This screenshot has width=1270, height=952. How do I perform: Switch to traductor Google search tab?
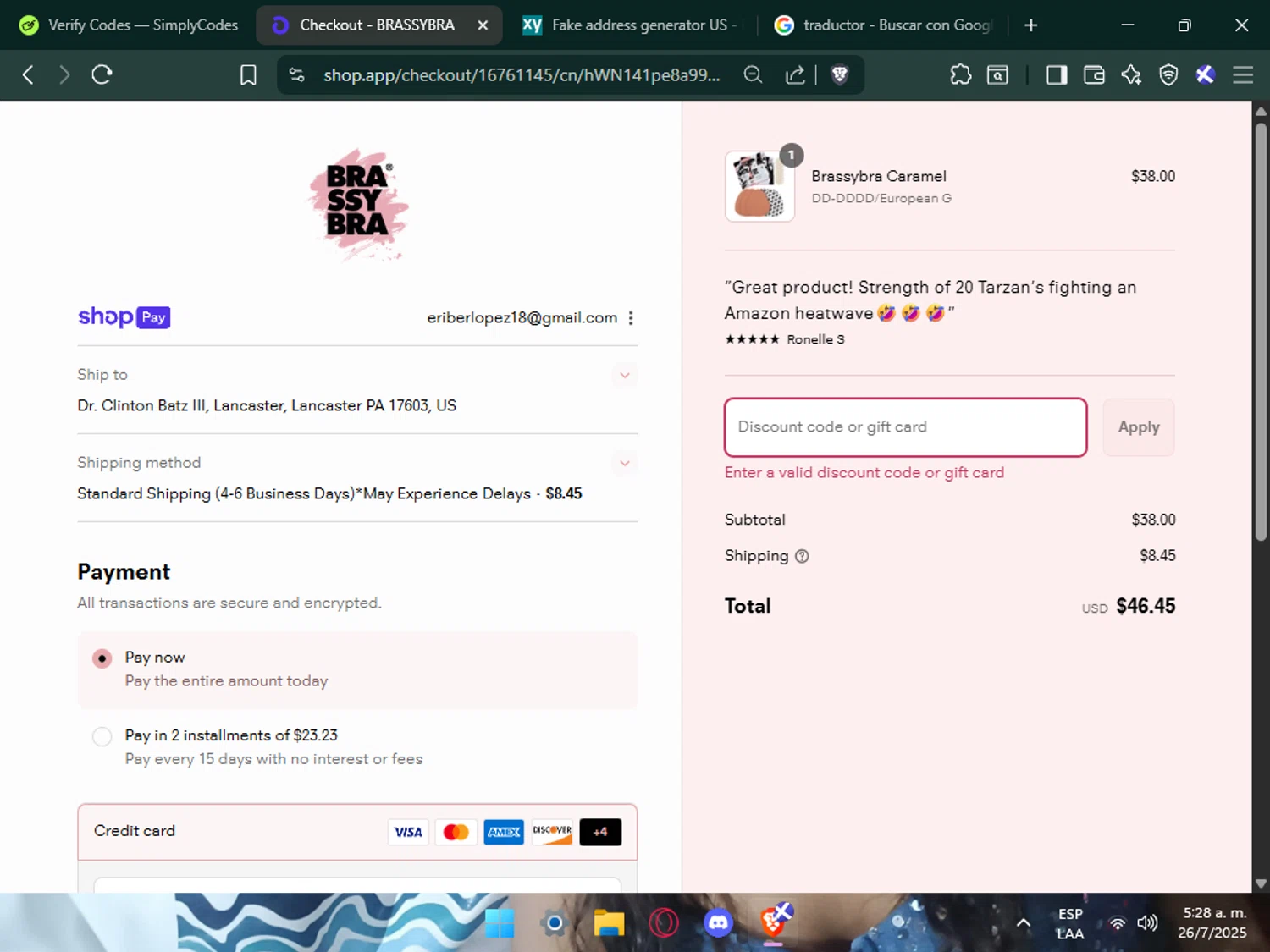click(882, 25)
